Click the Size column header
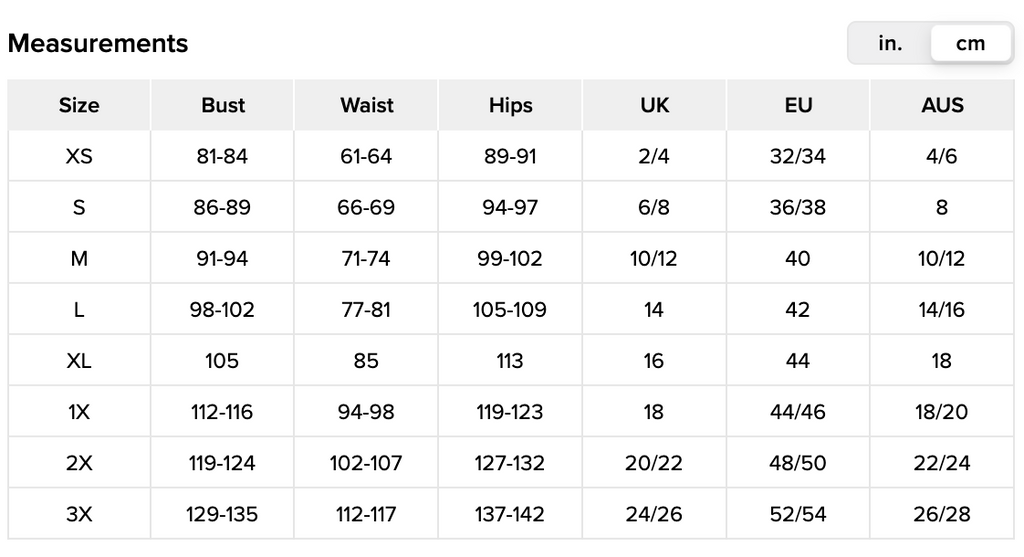 tap(79, 105)
